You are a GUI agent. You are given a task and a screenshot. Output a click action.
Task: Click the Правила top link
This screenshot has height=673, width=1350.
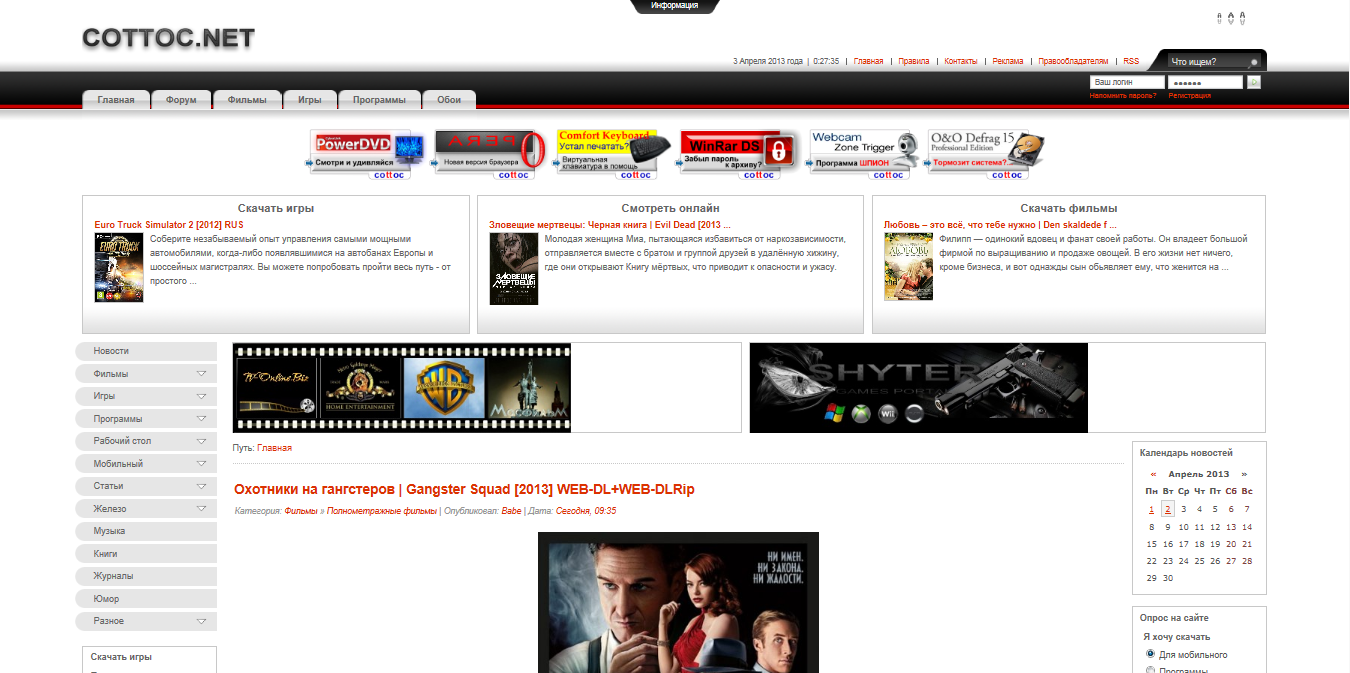(914, 61)
